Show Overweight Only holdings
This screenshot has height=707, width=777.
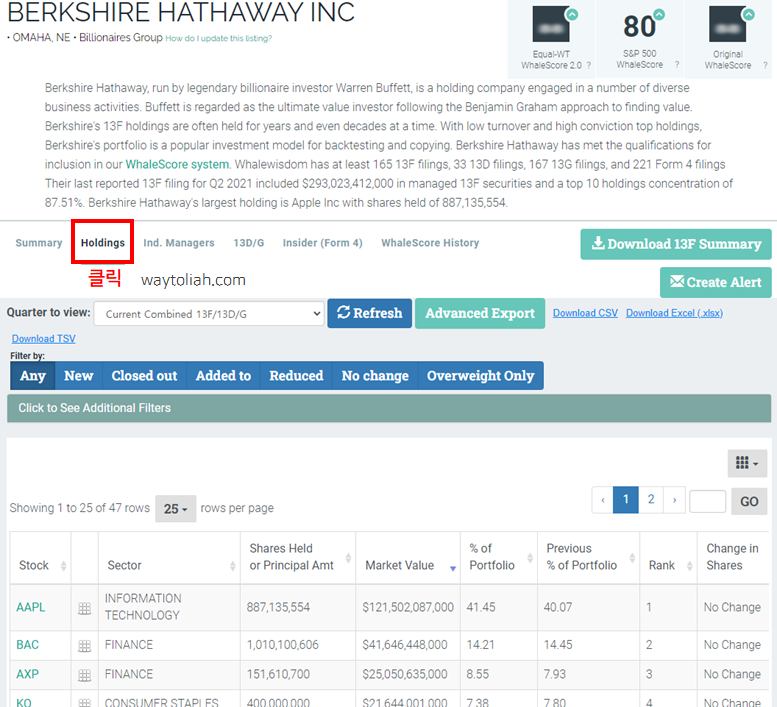481,376
